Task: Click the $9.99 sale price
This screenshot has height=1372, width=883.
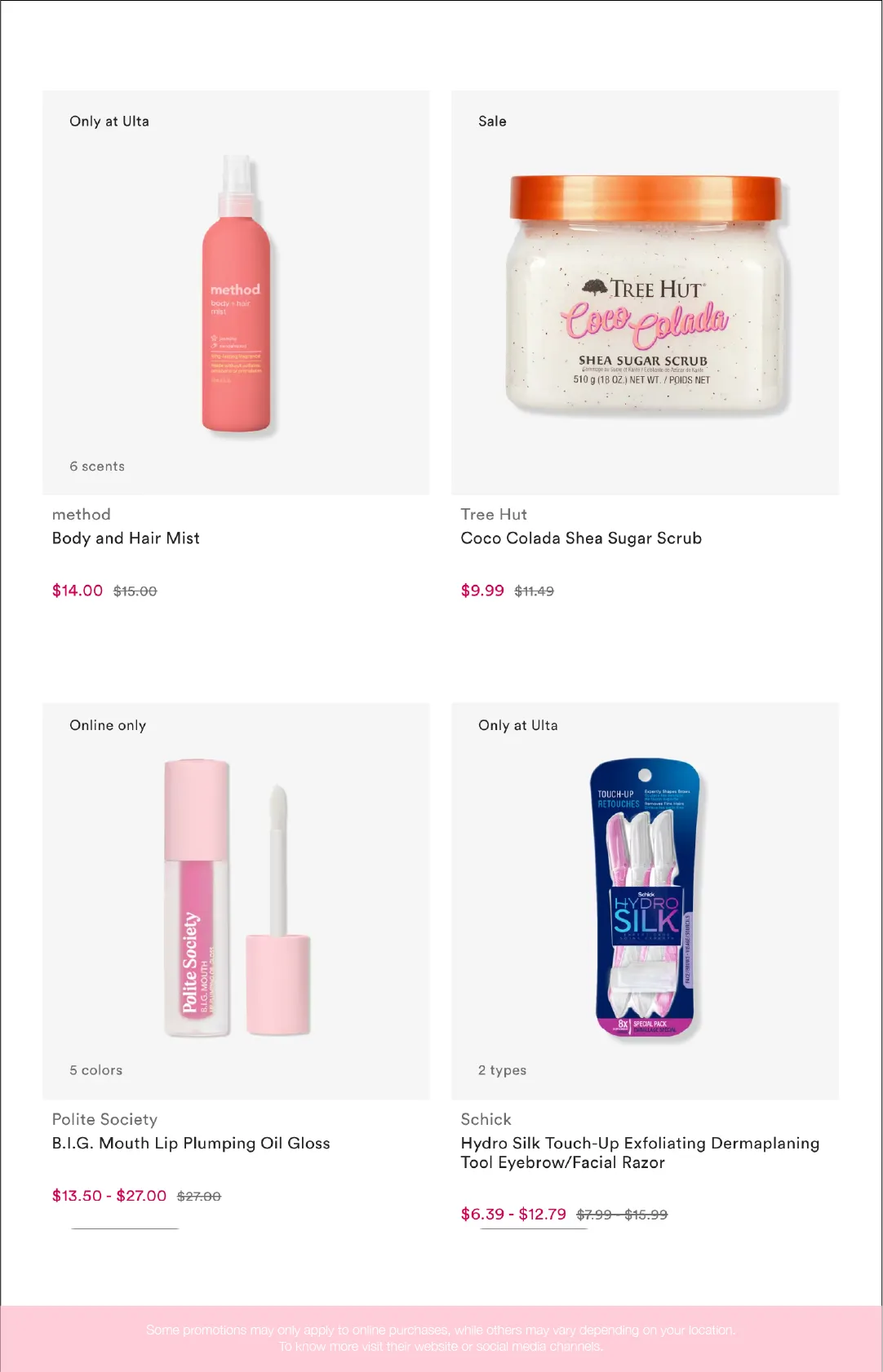Action: [x=482, y=591]
